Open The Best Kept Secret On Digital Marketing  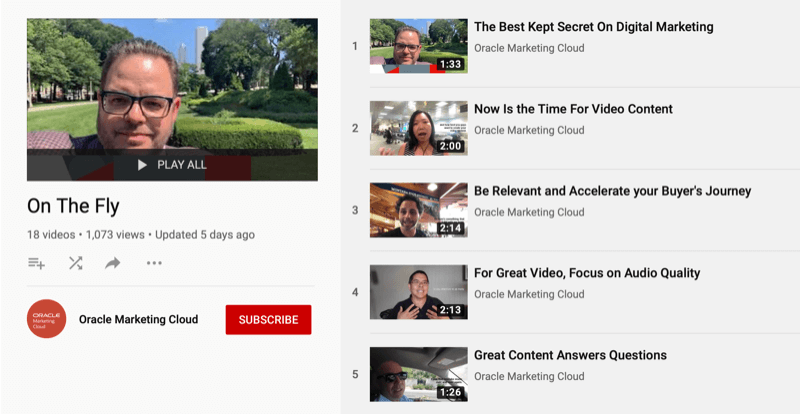click(593, 27)
